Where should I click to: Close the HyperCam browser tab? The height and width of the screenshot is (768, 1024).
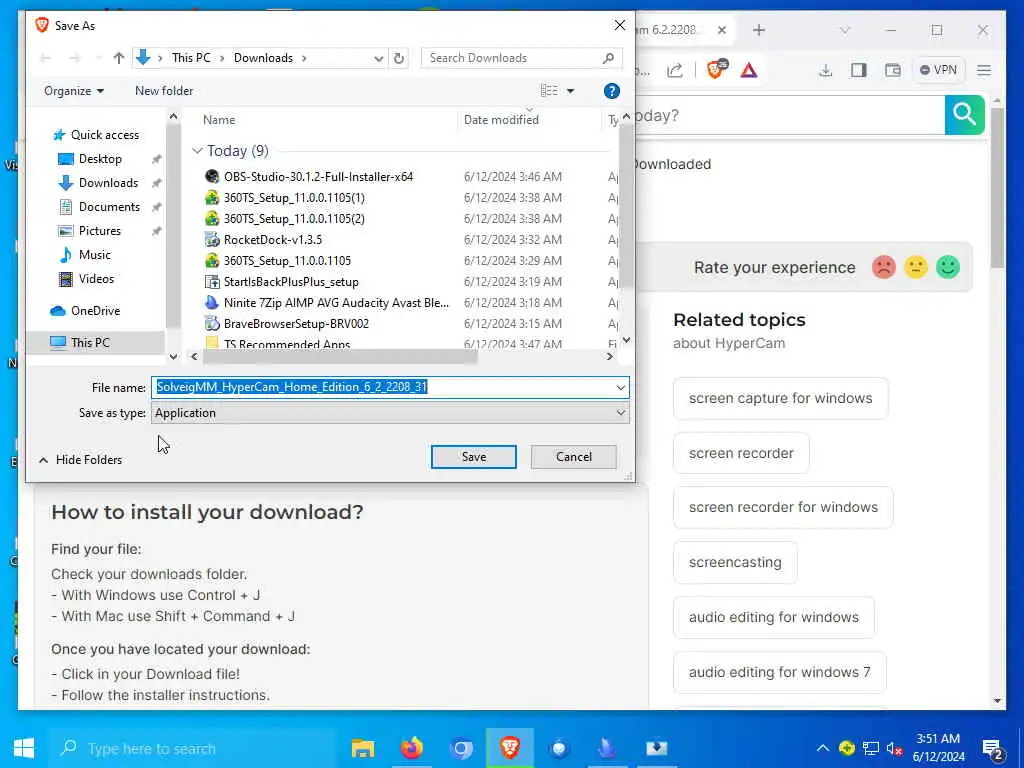pyautogui.click(x=722, y=30)
